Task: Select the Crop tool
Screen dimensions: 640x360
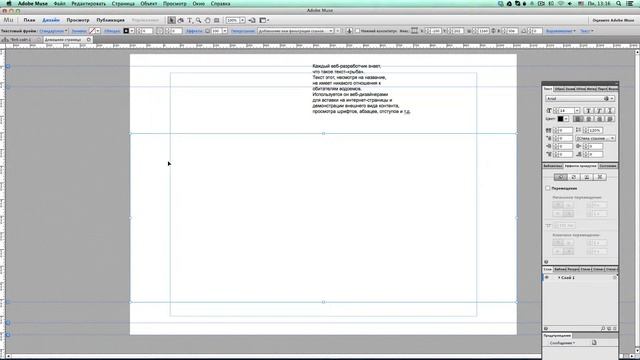Action: [x=180, y=20]
